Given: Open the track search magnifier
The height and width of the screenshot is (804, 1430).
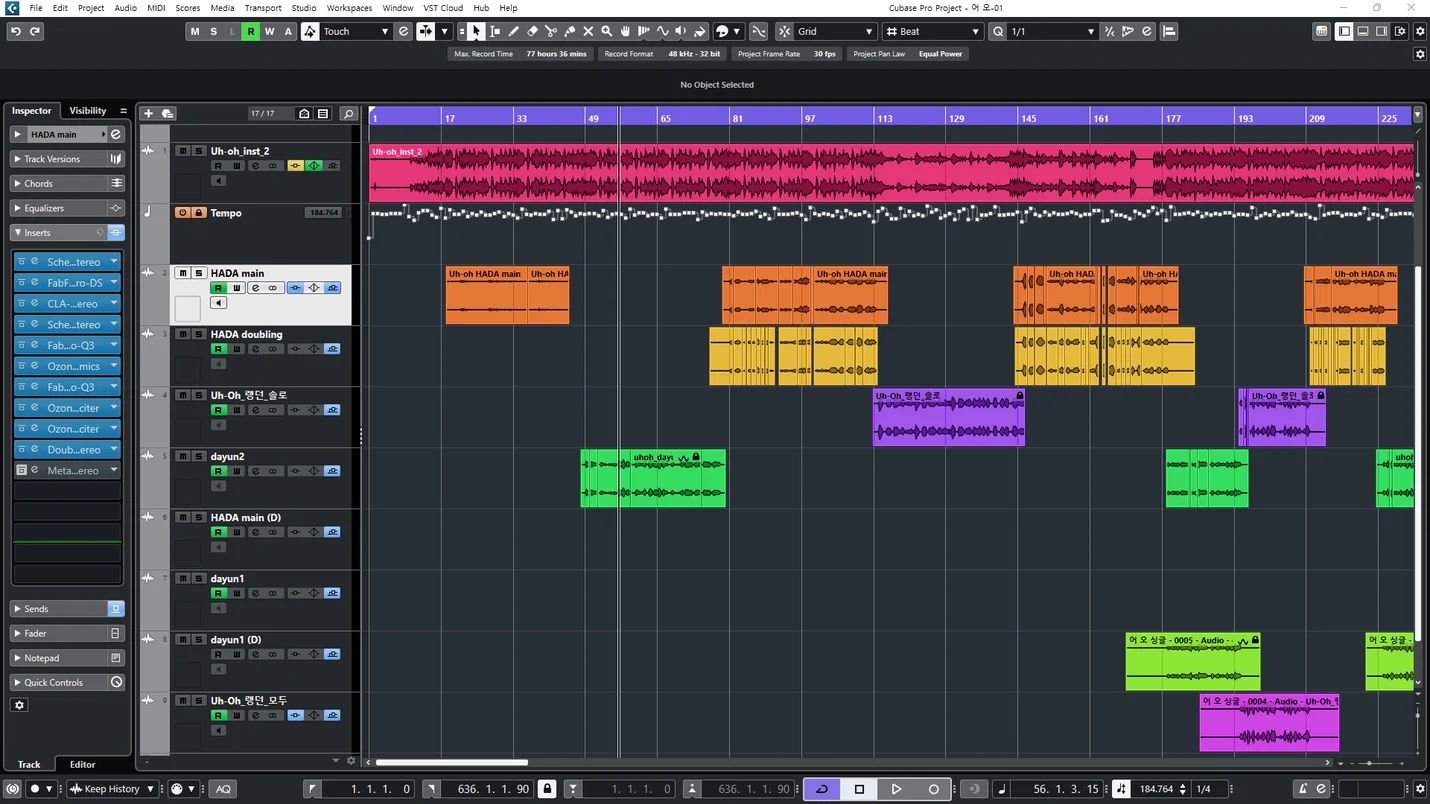Looking at the screenshot, I should 348,114.
